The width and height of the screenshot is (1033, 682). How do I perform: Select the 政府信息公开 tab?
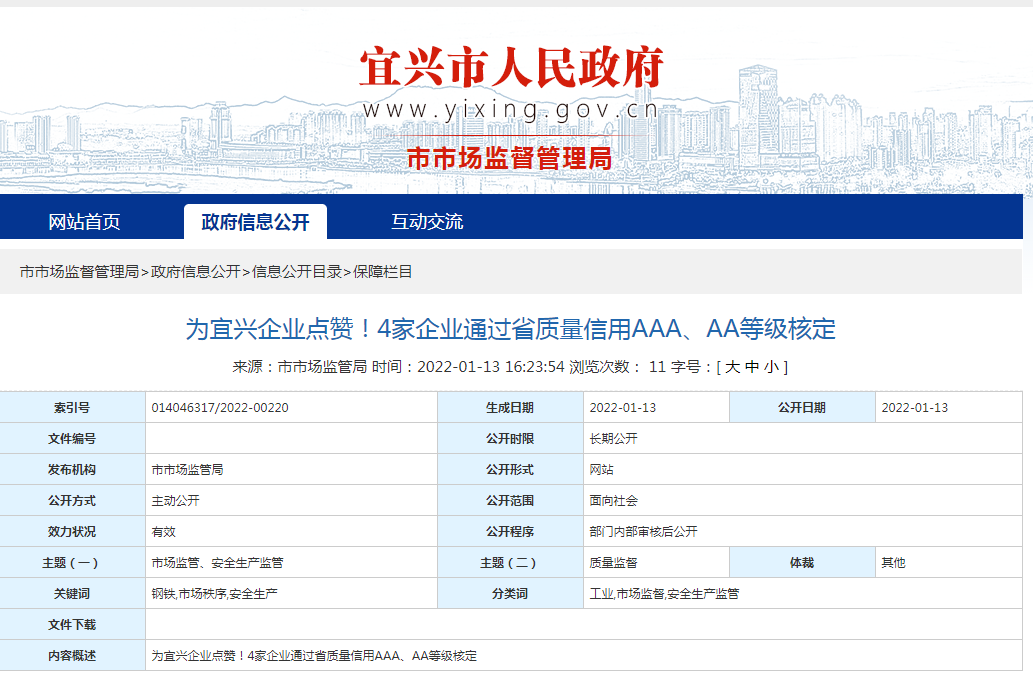pyautogui.click(x=256, y=222)
